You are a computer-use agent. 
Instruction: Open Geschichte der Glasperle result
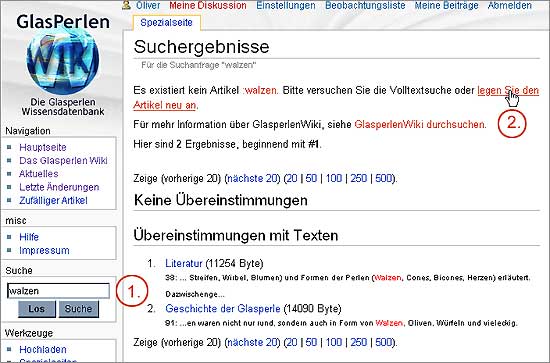click(223, 309)
